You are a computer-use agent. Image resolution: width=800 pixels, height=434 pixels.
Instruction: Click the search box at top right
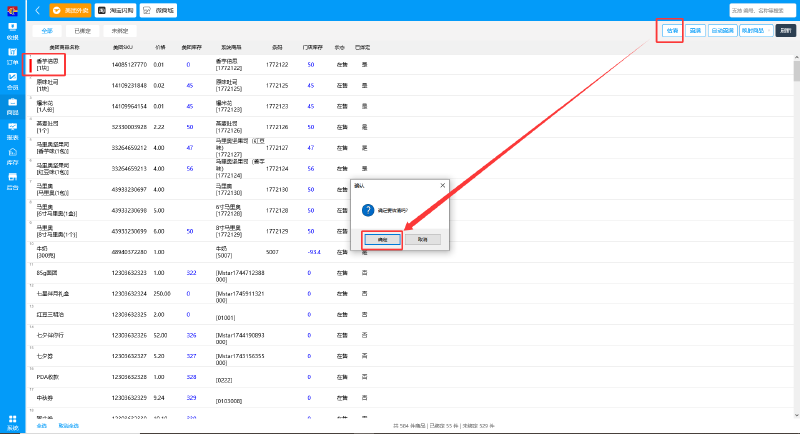762,10
